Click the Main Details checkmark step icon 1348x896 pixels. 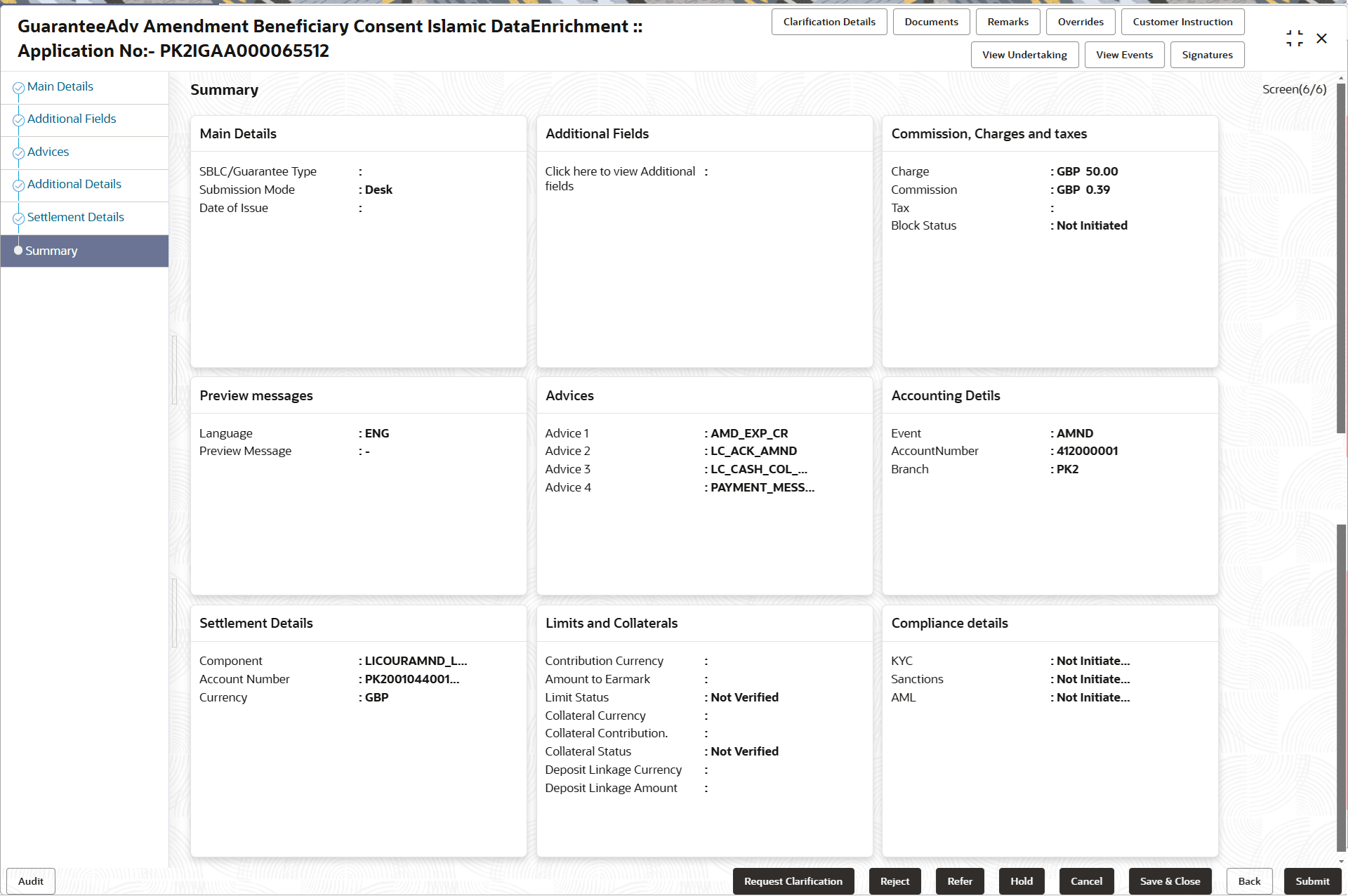(x=18, y=88)
